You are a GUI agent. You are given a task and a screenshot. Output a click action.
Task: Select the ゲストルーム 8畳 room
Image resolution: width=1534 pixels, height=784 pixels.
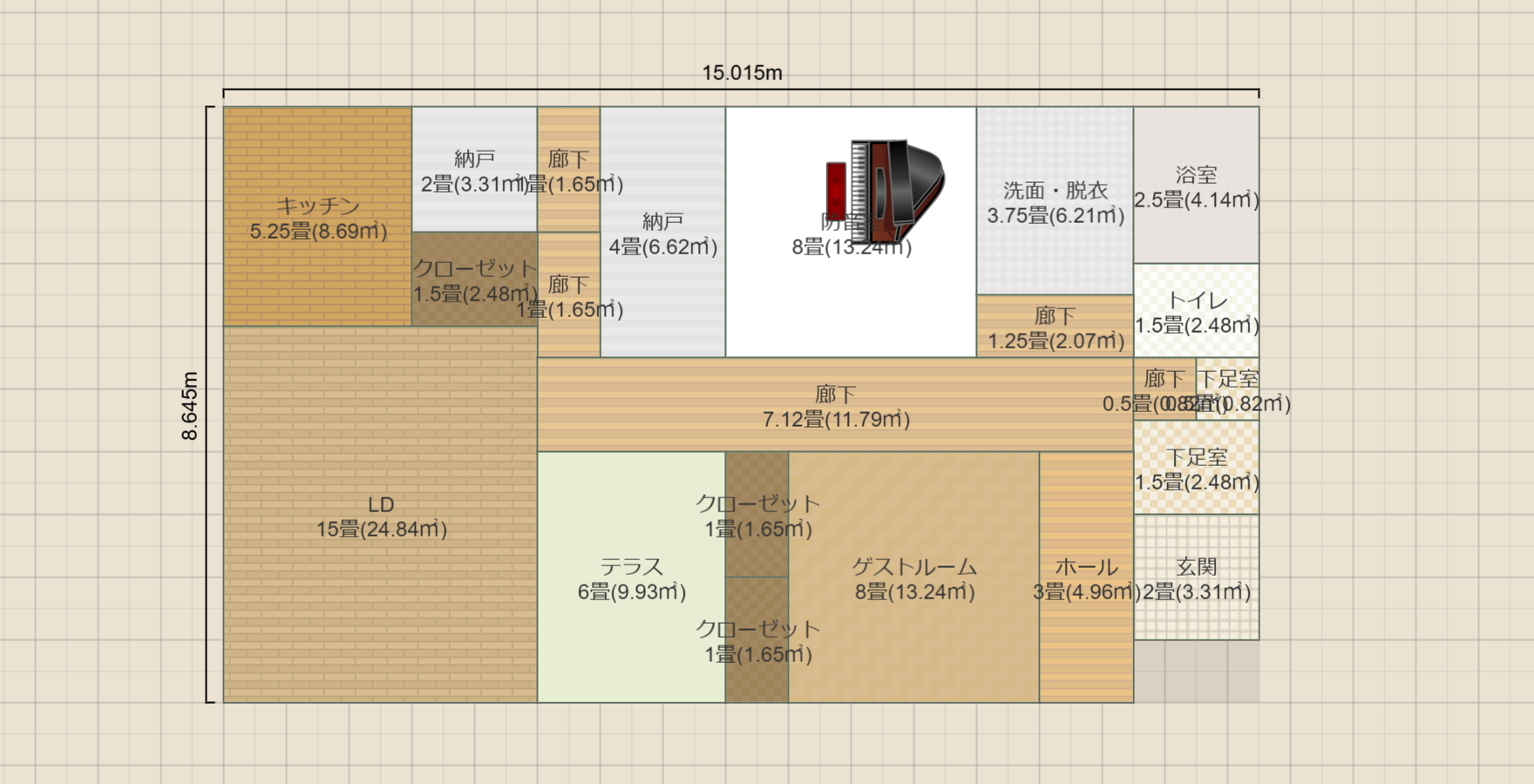913,578
